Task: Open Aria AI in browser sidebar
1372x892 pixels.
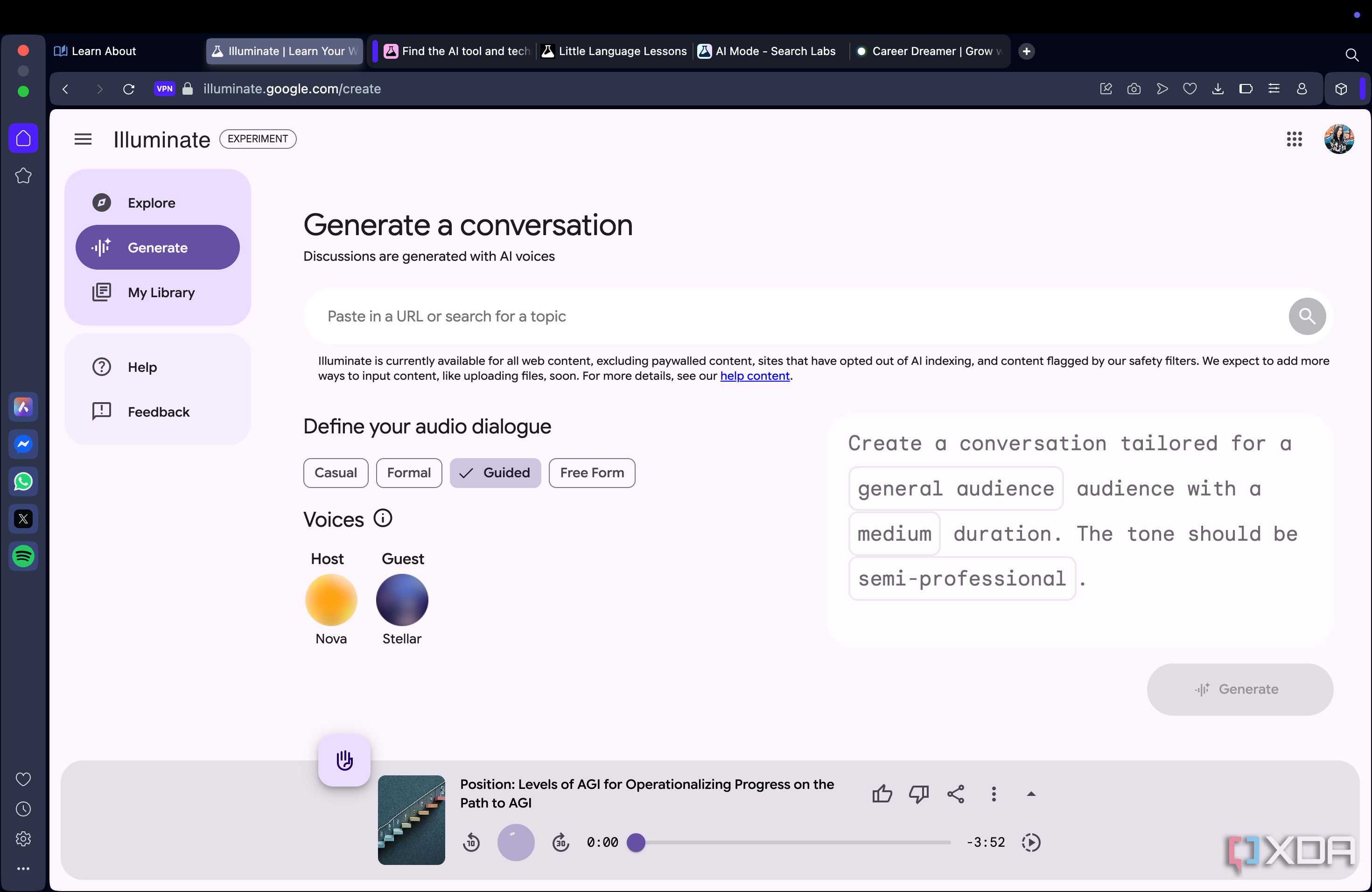Action: (24, 407)
